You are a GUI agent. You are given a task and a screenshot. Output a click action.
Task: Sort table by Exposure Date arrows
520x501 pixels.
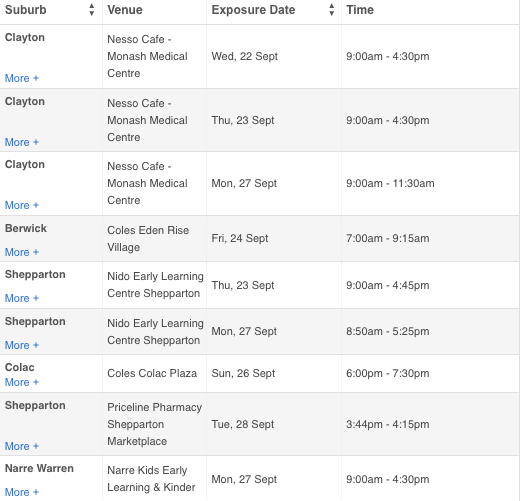coord(331,10)
